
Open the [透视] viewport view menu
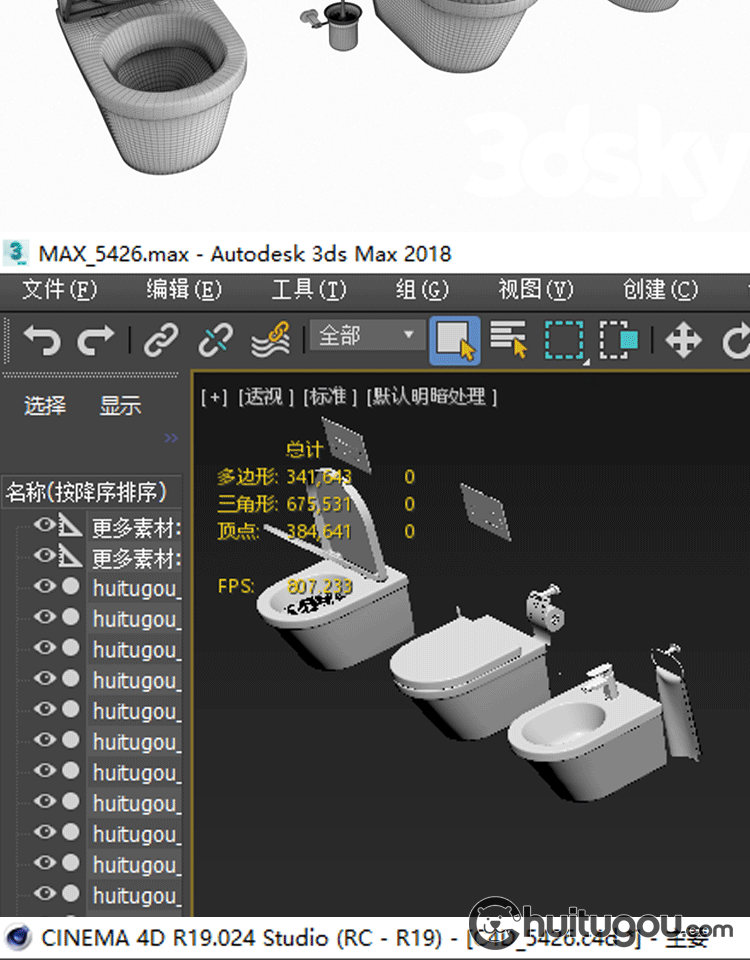point(266,397)
